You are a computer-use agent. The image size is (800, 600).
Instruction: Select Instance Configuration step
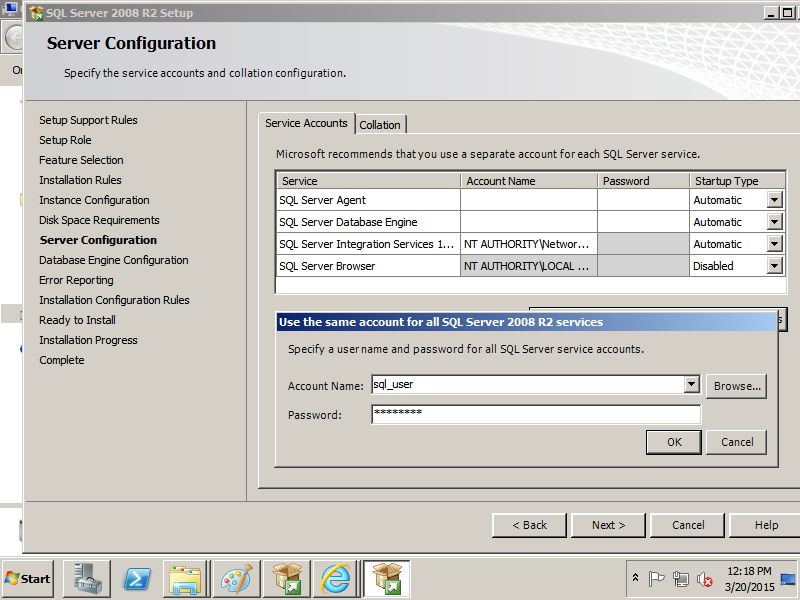click(94, 200)
